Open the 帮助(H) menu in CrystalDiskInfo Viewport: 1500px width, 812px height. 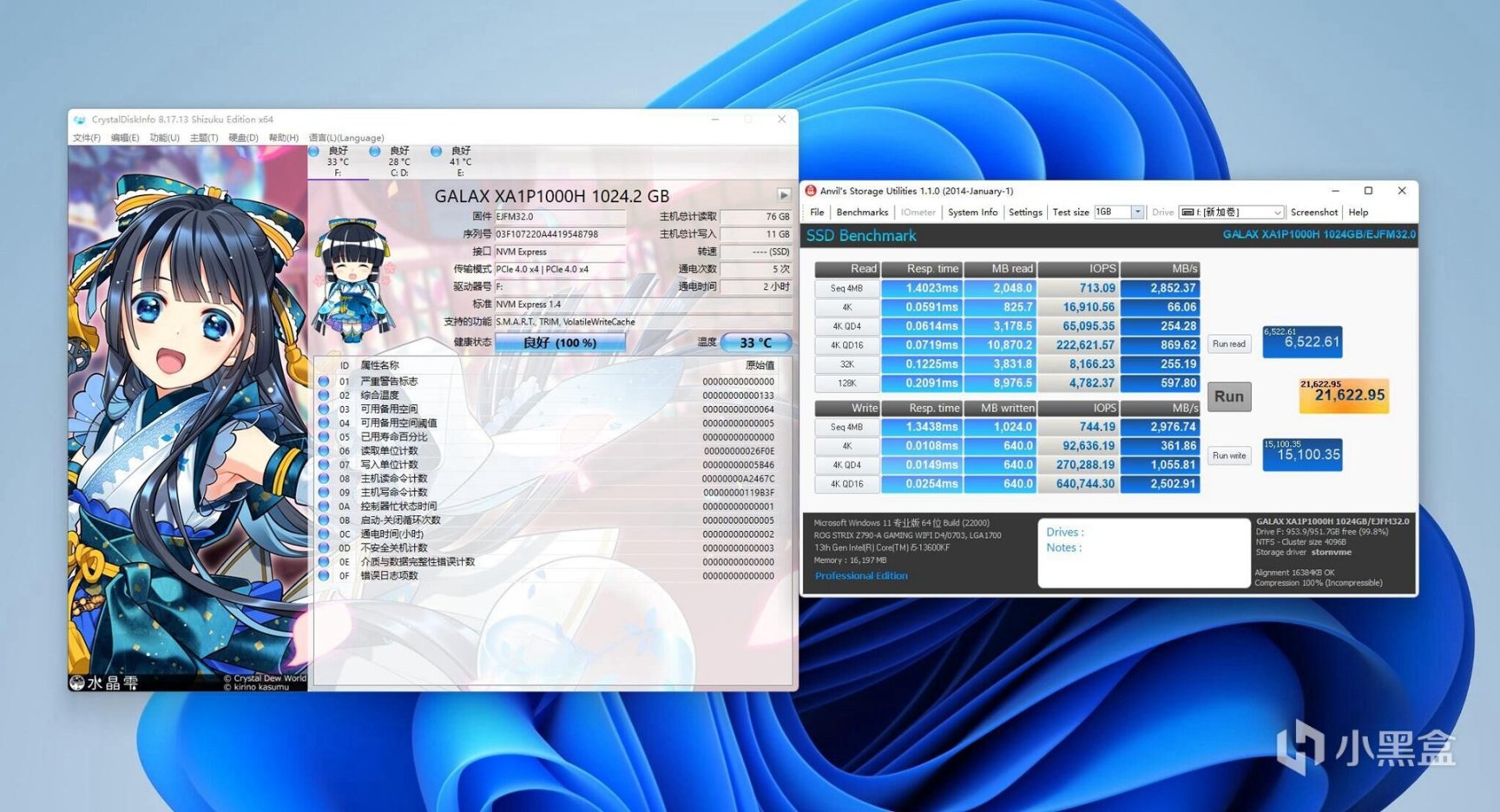pyautogui.click(x=283, y=138)
